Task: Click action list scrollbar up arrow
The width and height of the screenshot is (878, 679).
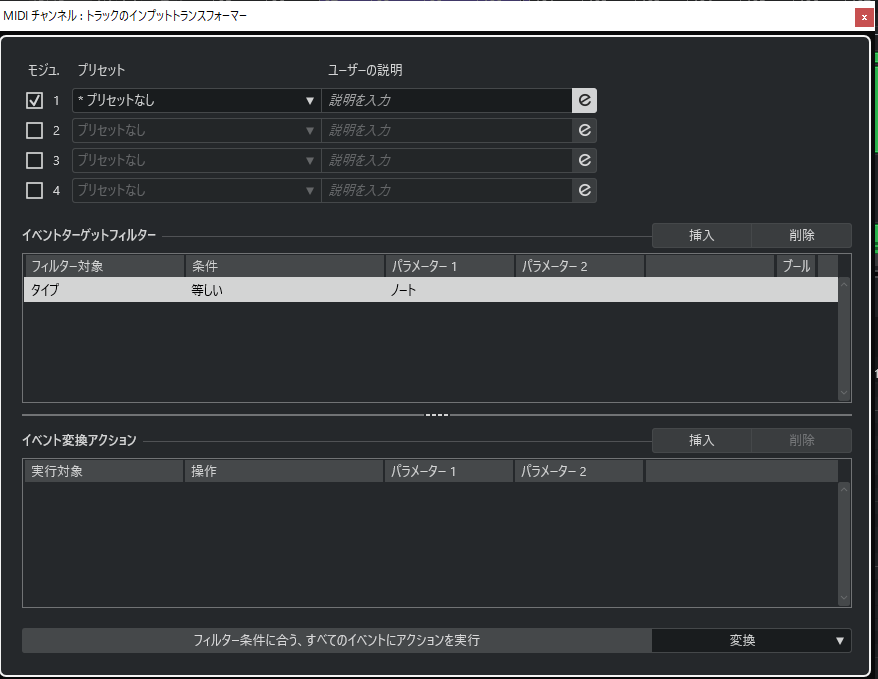Action: pyautogui.click(x=844, y=489)
